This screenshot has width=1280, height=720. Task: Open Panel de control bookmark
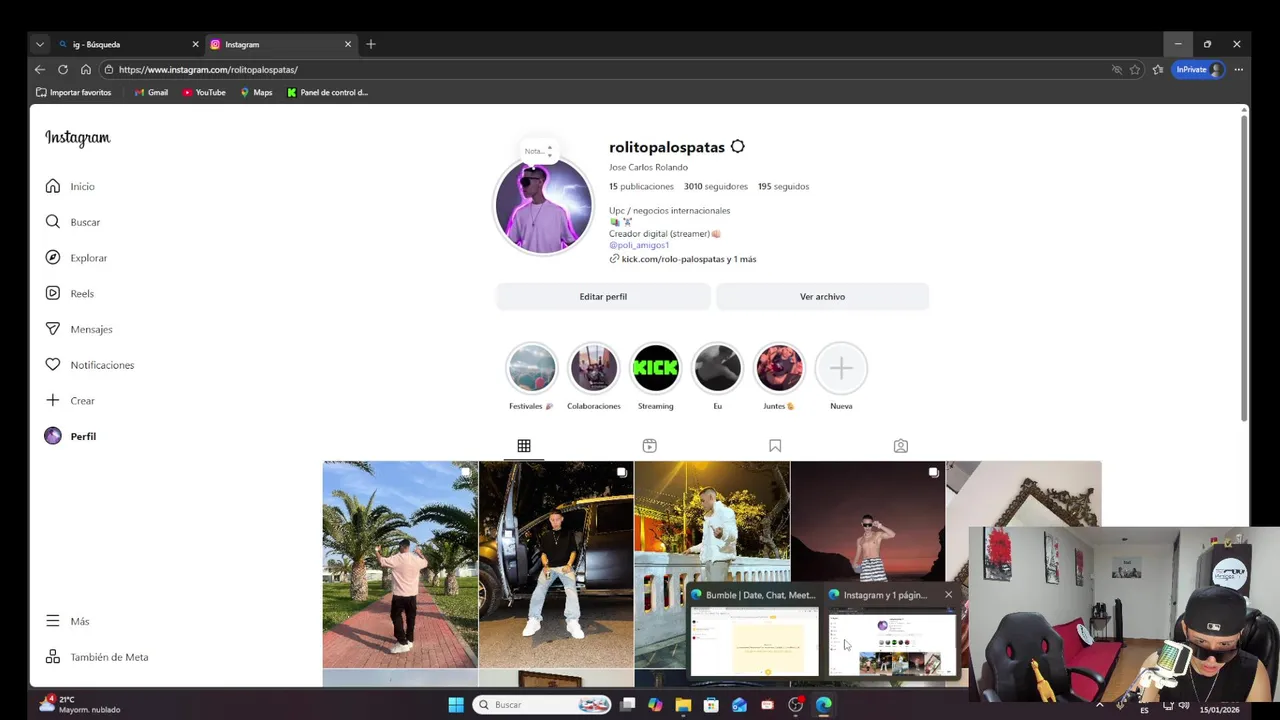(x=327, y=92)
